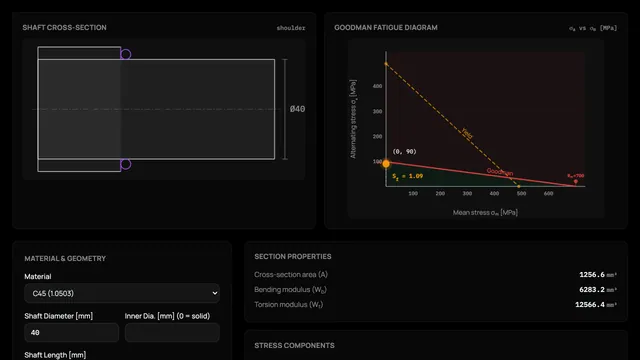Click the lower purple shoulder notch circle

(x=126, y=164)
